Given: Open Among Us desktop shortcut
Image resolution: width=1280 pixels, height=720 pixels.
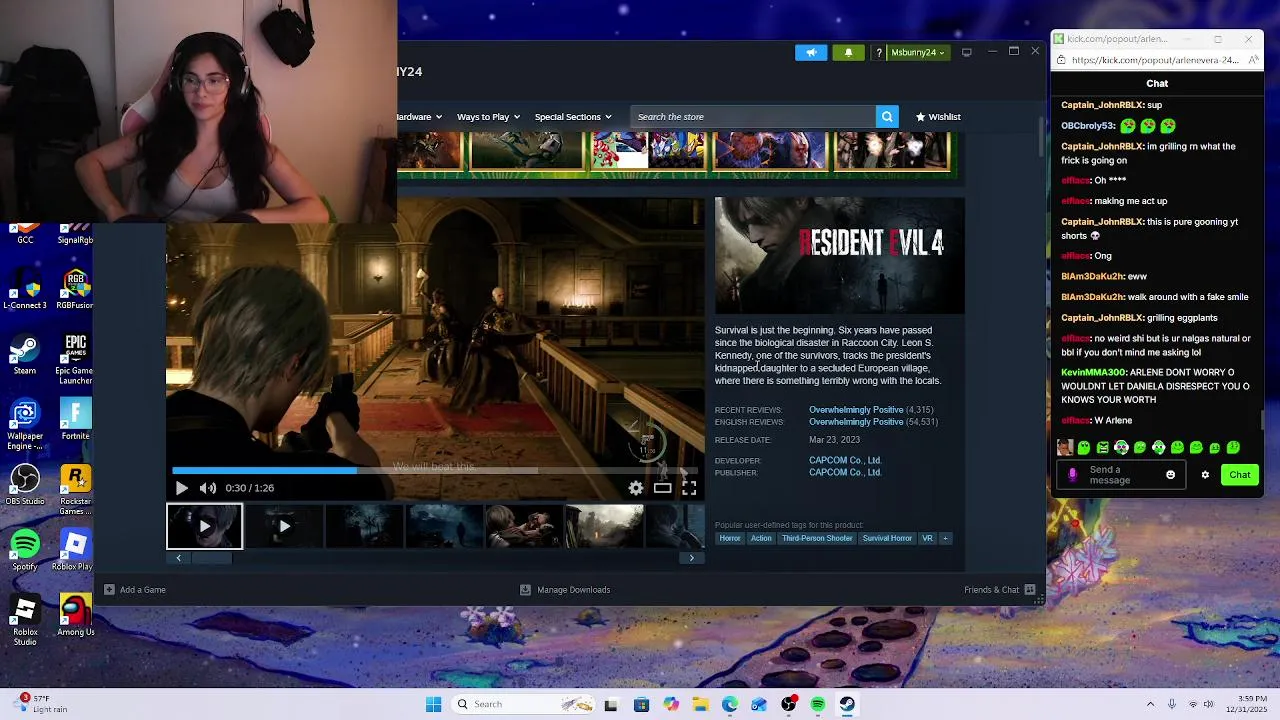Looking at the screenshot, I should click(75, 616).
